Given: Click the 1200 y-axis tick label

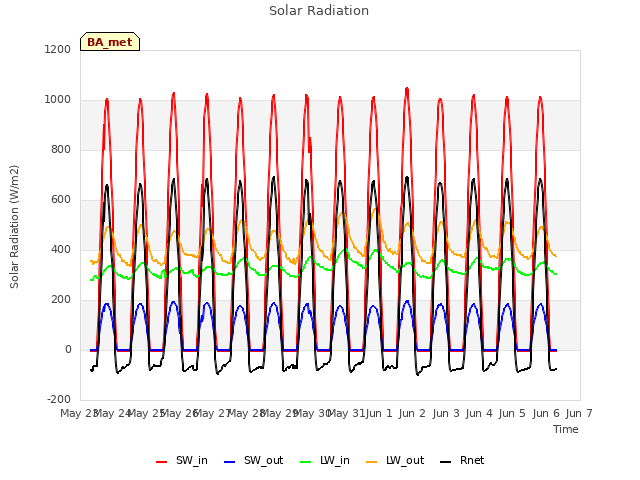Looking at the screenshot, I should click(x=58, y=49).
